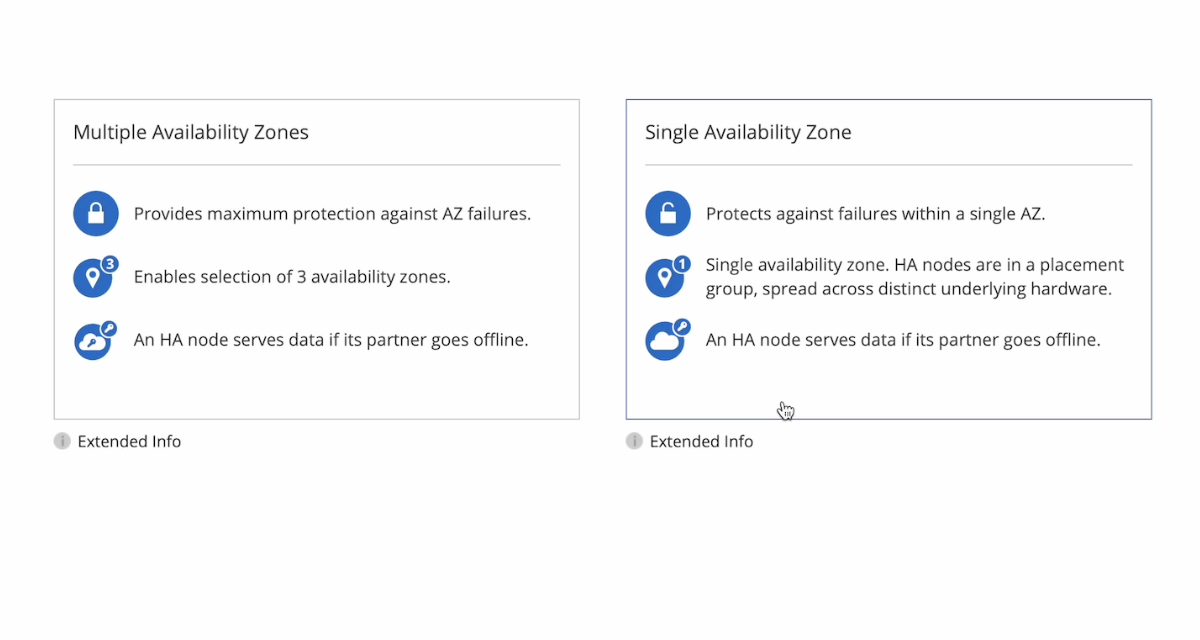
Task: Select the Multiple Availability Zones heading
Action: (x=191, y=132)
